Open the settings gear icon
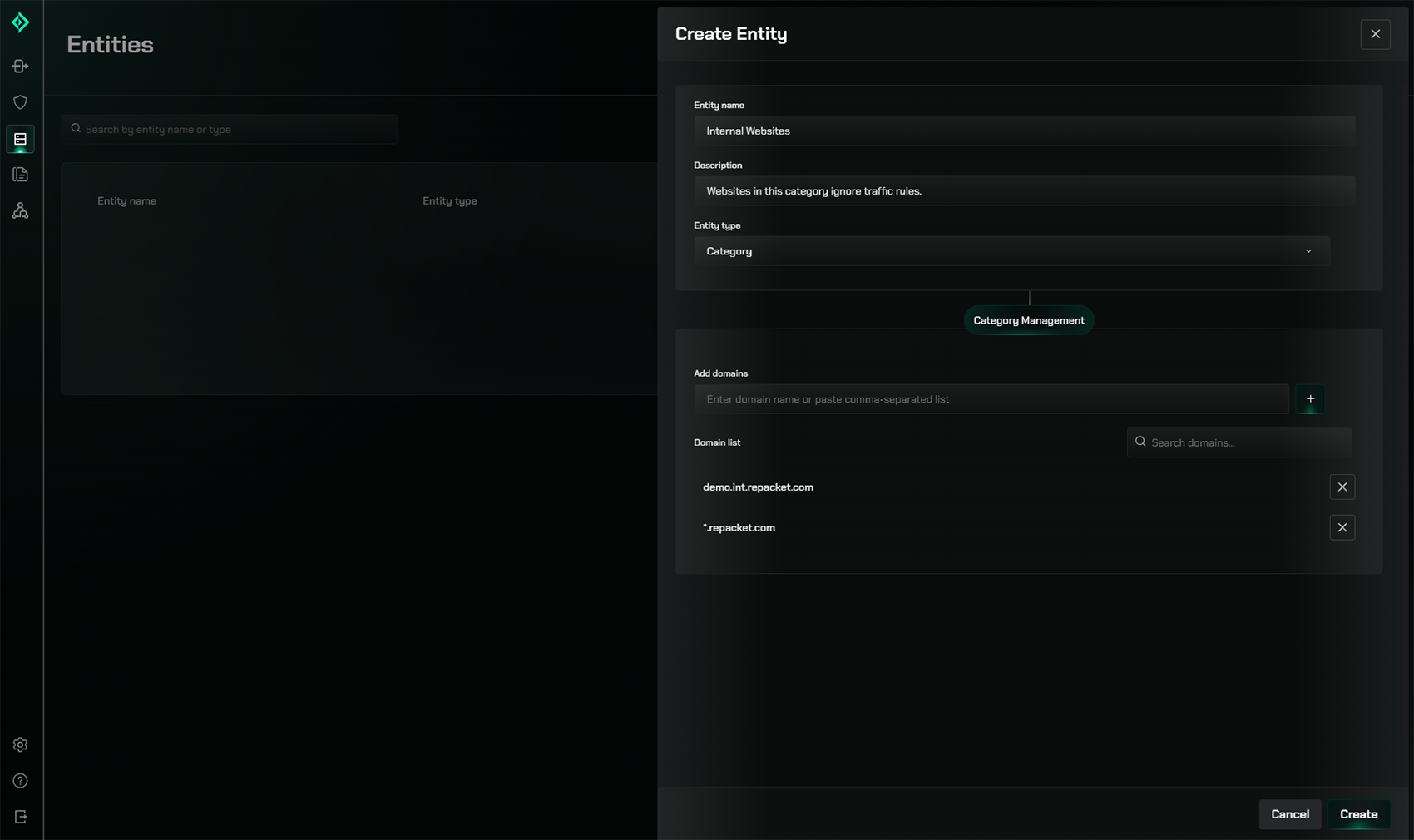 (x=20, y=744)
